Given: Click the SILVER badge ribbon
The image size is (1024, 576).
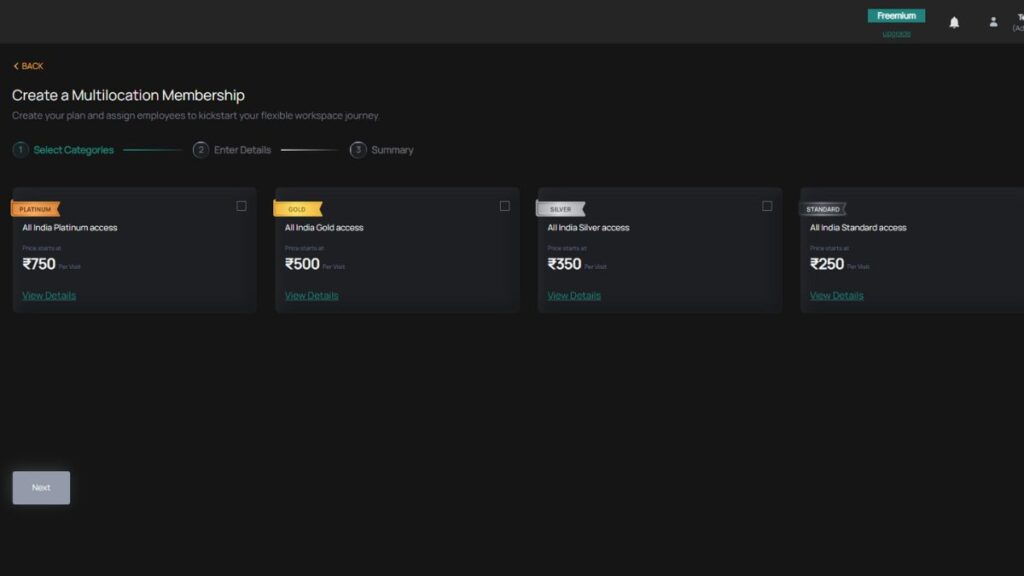Looking at the screenshot, I should click(x=560, y=209).
